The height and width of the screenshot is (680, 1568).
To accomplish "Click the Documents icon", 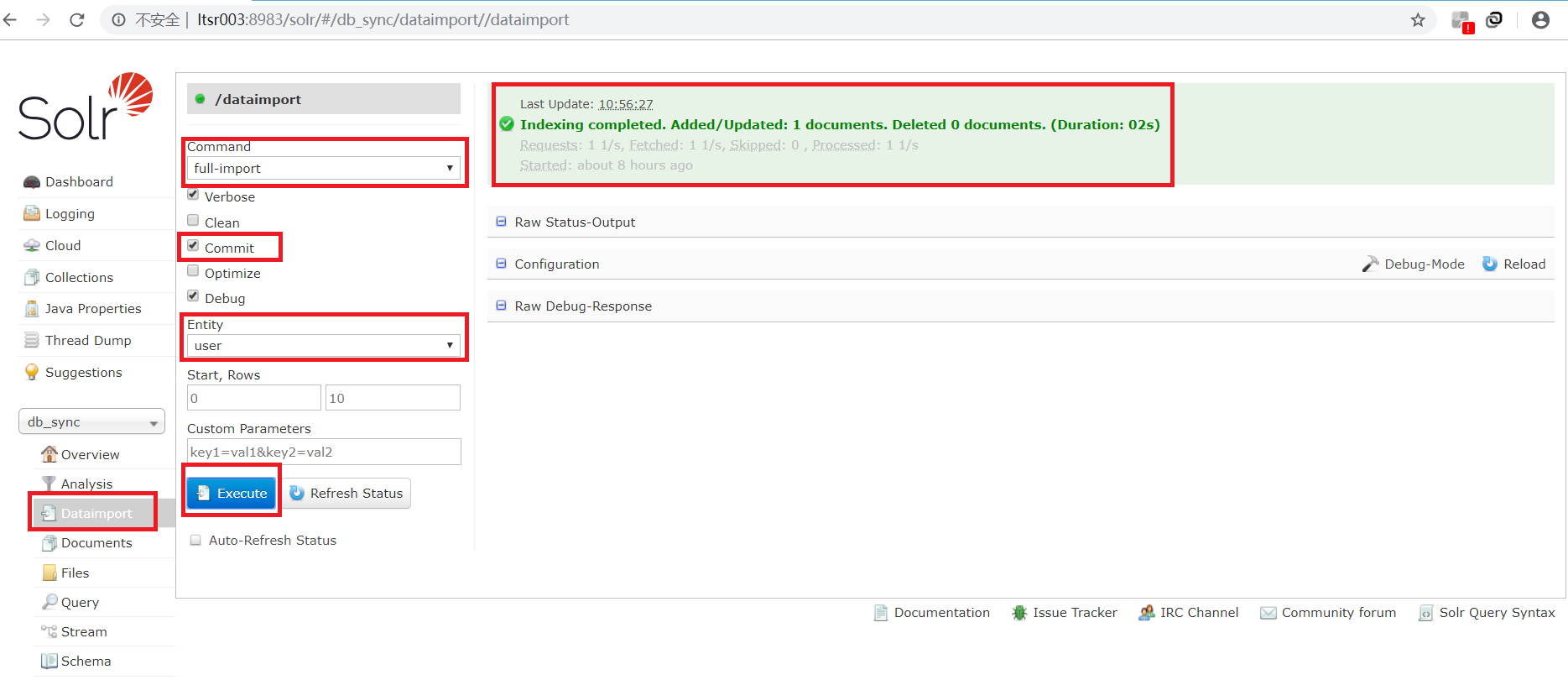I will (49, 543).
